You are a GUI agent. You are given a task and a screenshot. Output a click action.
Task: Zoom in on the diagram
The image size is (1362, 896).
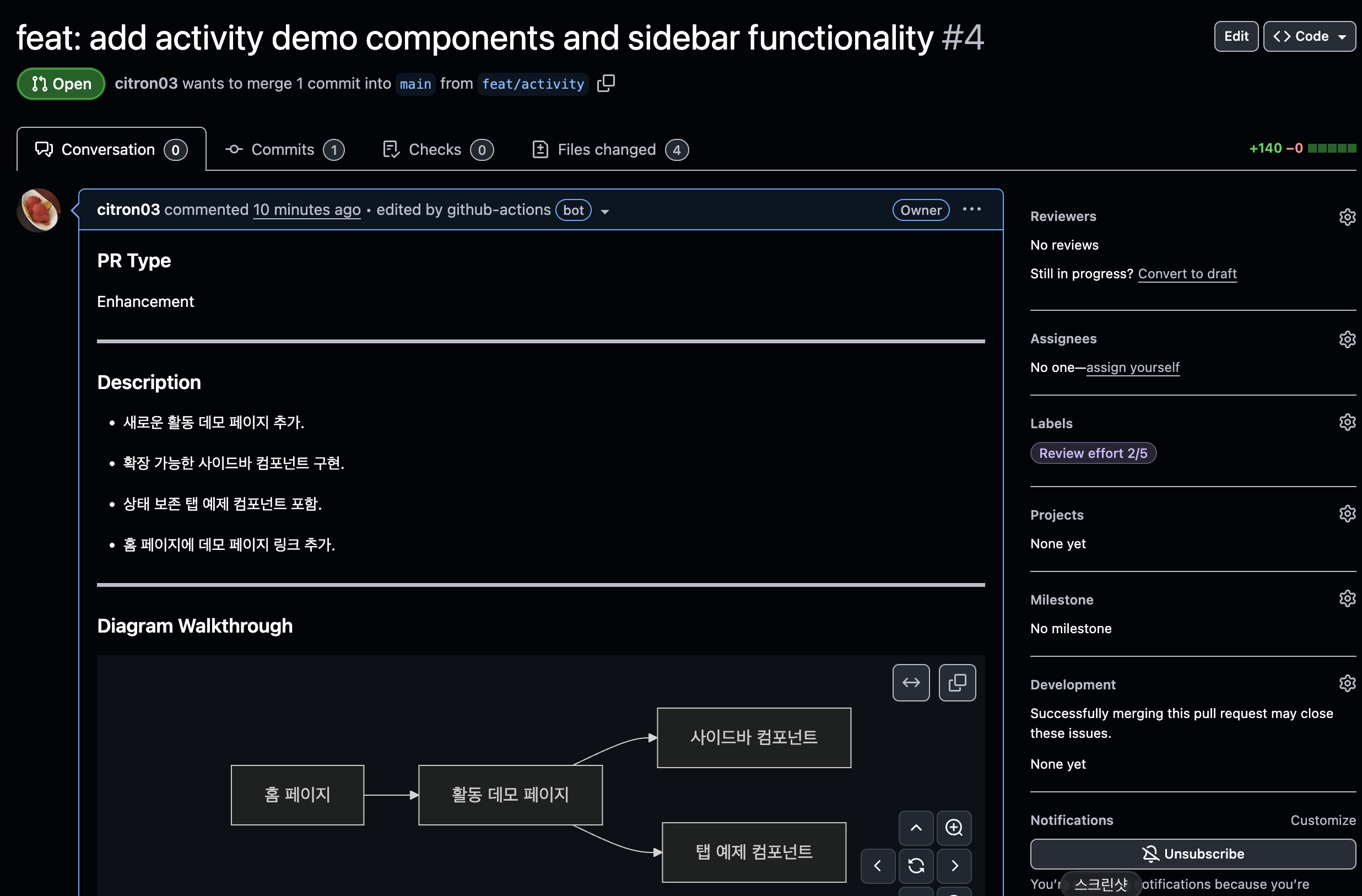953,827
